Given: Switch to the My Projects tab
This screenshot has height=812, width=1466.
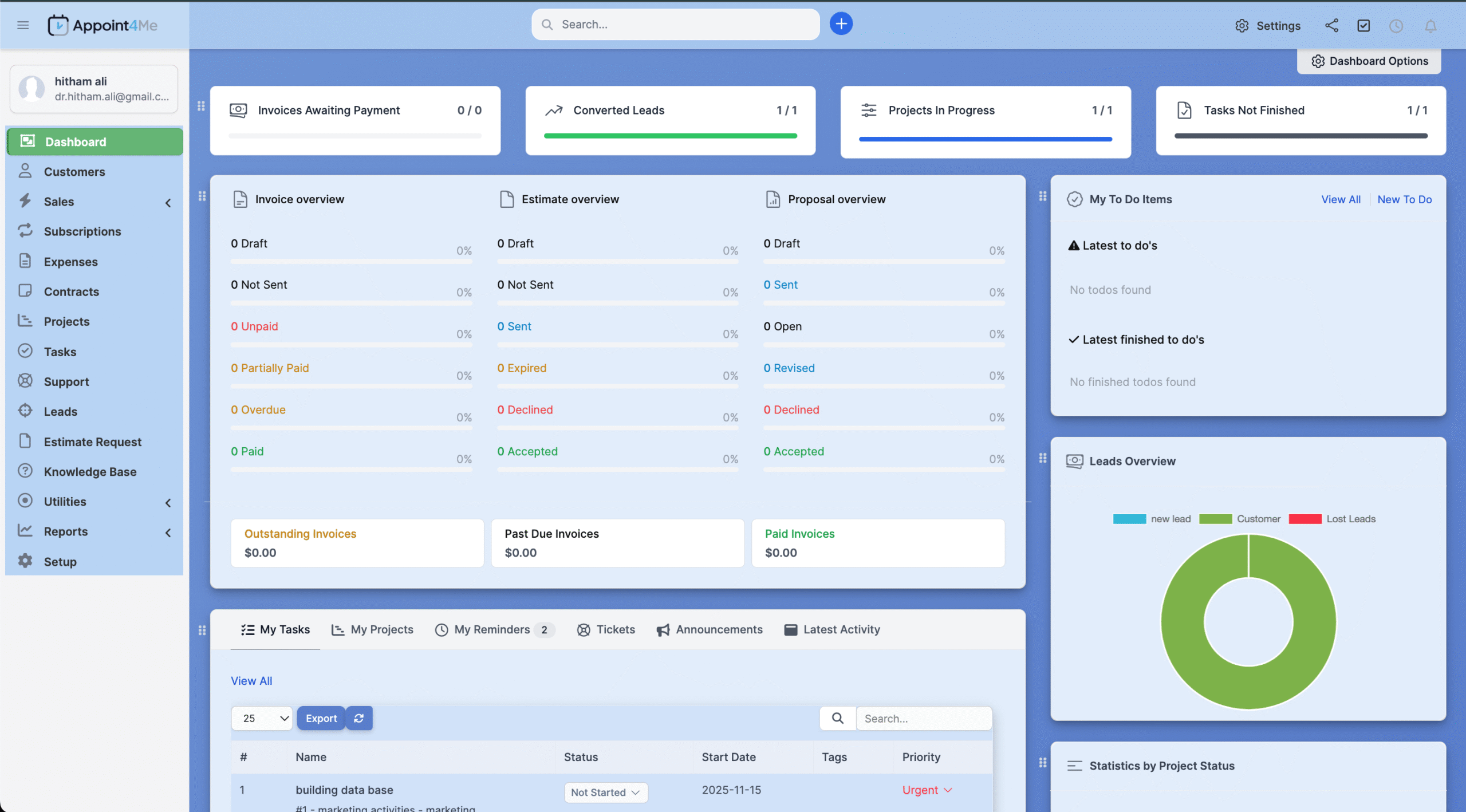Looking at the screenshot, I should [x=373, y=629].
